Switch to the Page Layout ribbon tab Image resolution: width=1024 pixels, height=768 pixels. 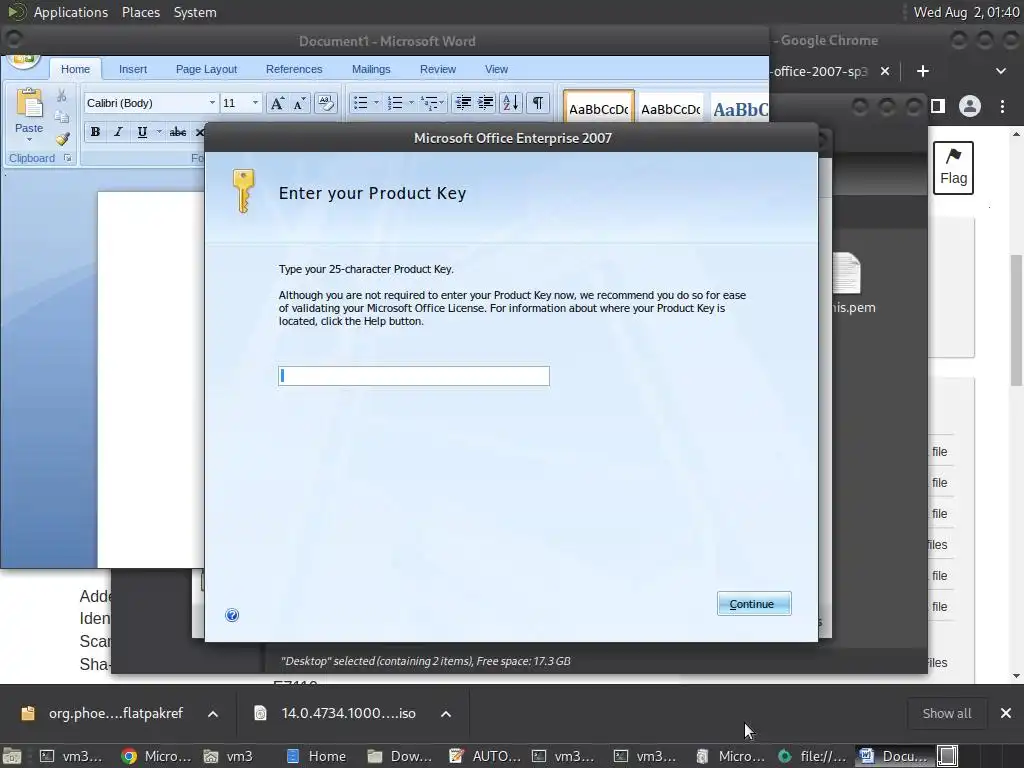point(206,69)
